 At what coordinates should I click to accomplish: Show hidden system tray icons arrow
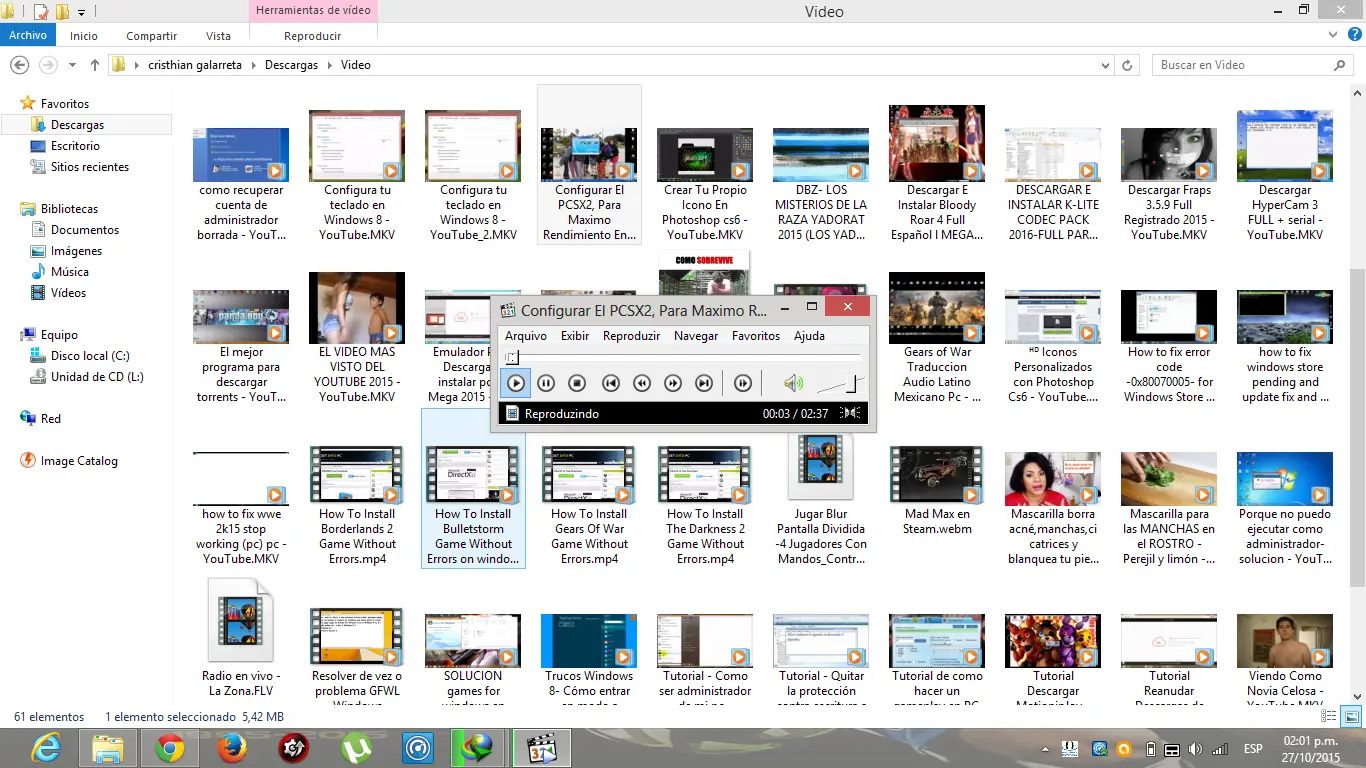(1045, 748)
